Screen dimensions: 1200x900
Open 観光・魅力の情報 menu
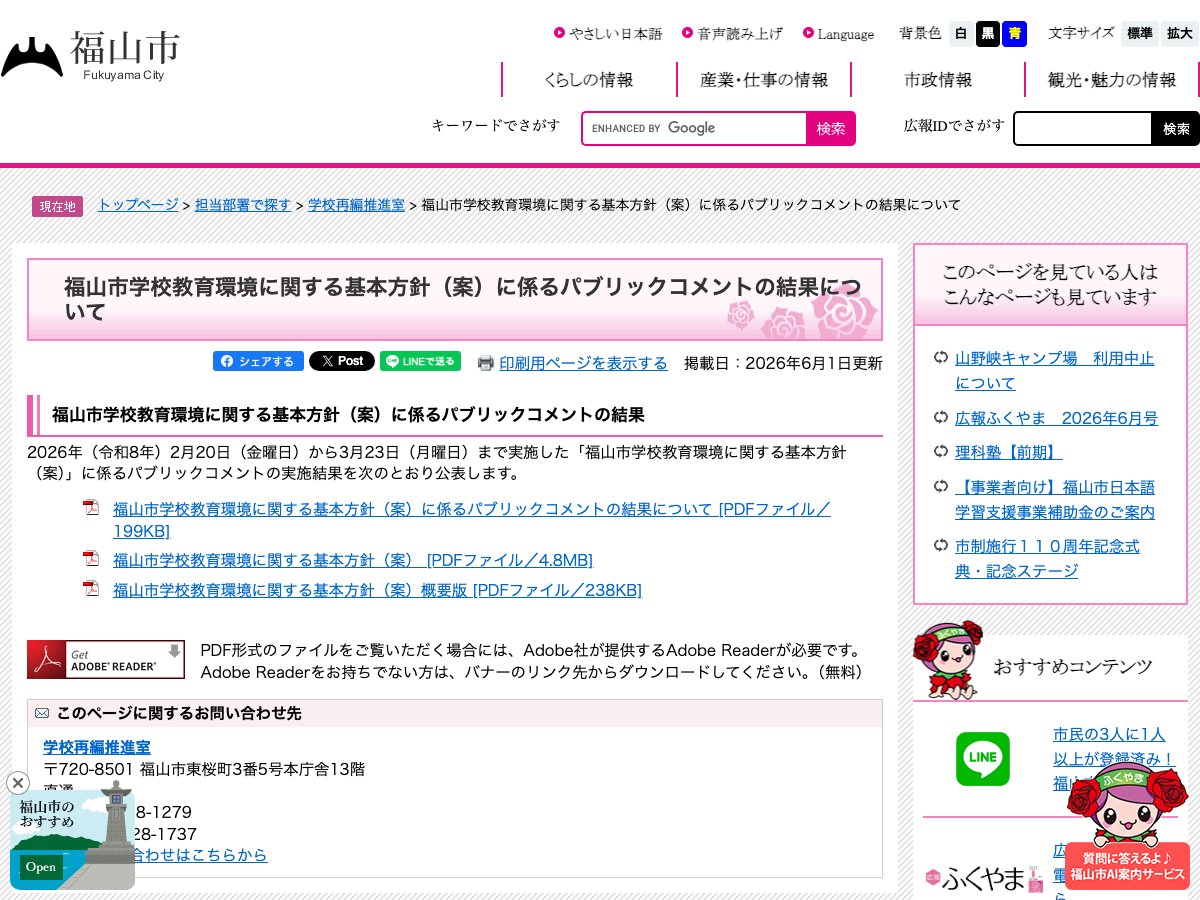pos(1112,80)
